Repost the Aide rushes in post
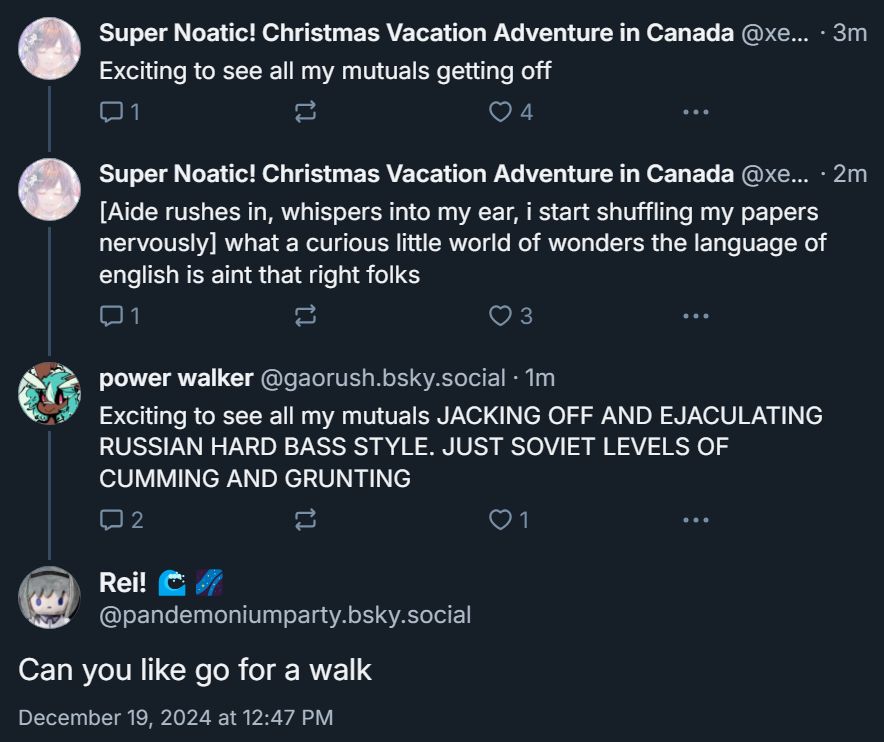 306,316
